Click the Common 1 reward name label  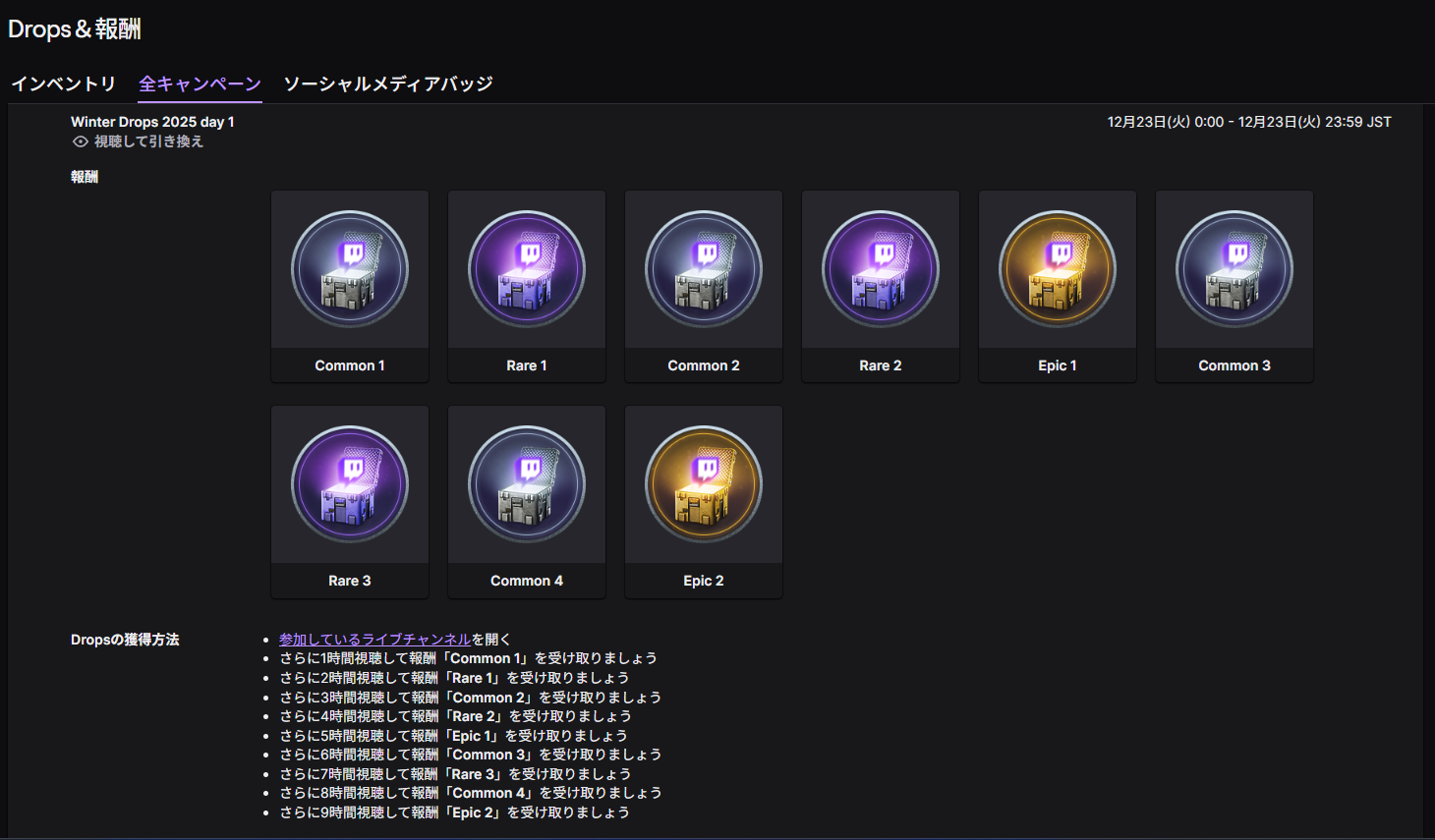click(x=350, y=365)
